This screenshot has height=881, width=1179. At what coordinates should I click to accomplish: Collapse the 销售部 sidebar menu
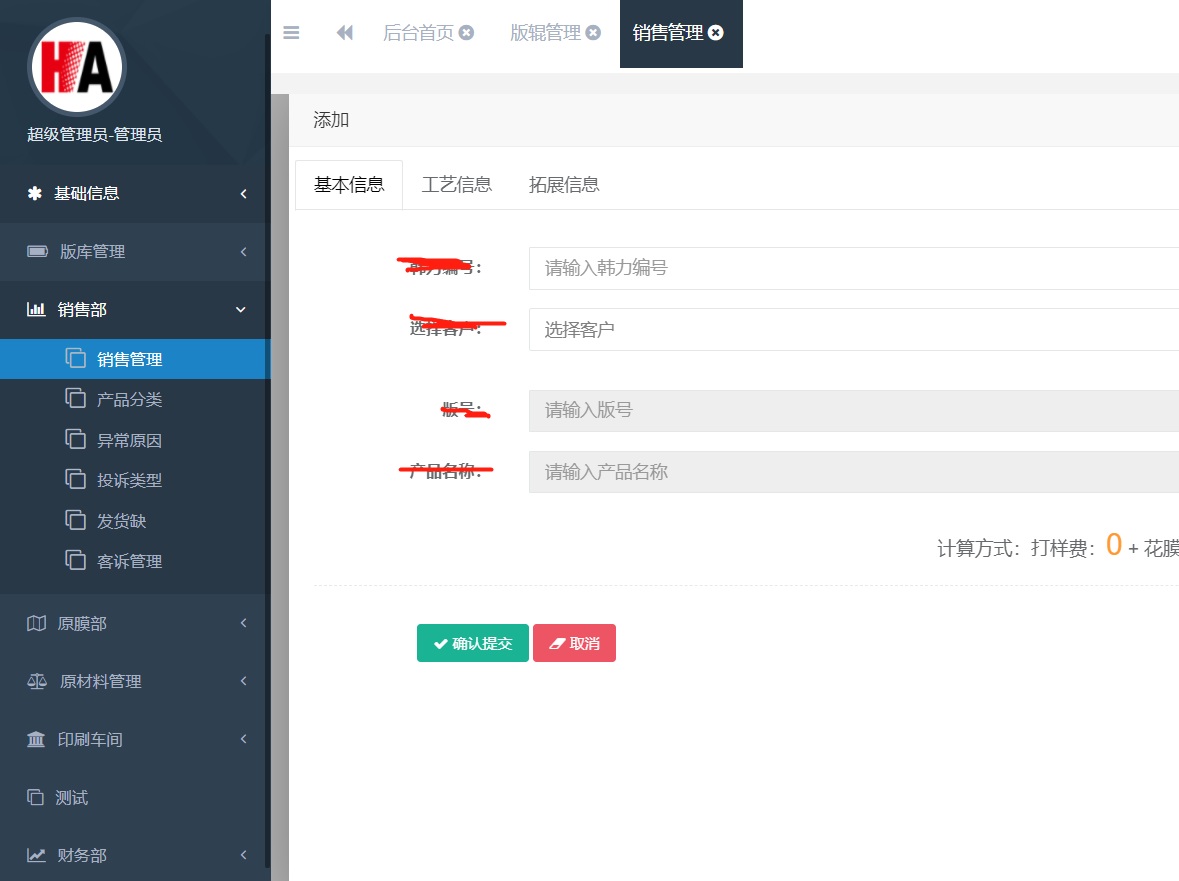(x=135, y=310)
